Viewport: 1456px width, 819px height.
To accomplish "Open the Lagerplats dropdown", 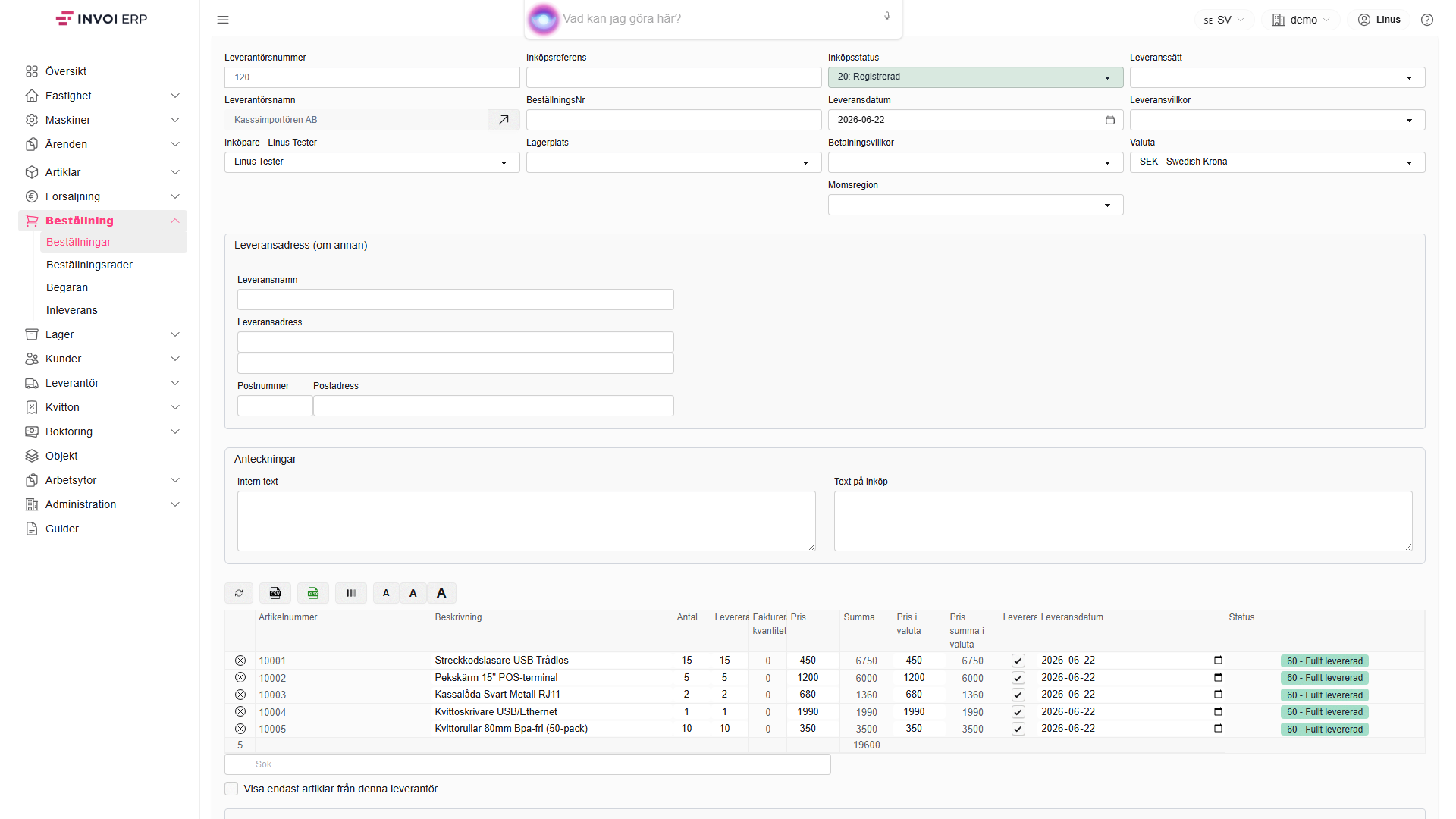I will (673, 162).
